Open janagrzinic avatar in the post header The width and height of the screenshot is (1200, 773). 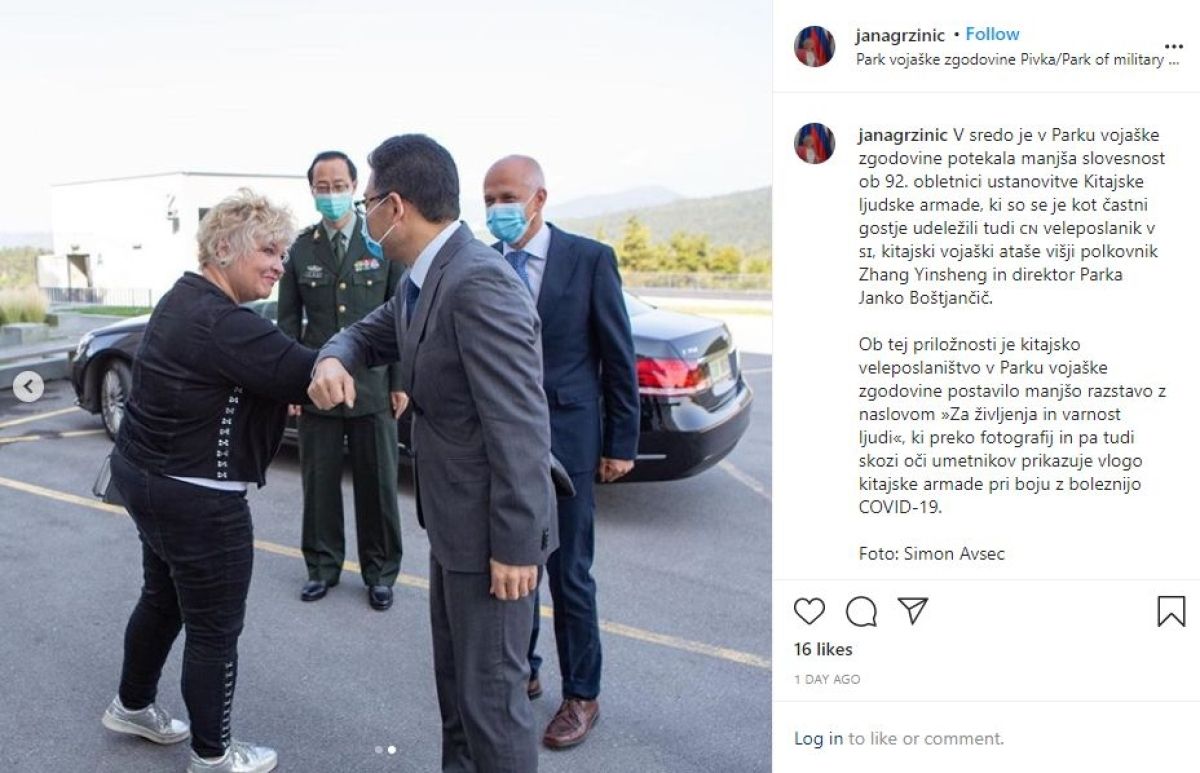point(814,46)
